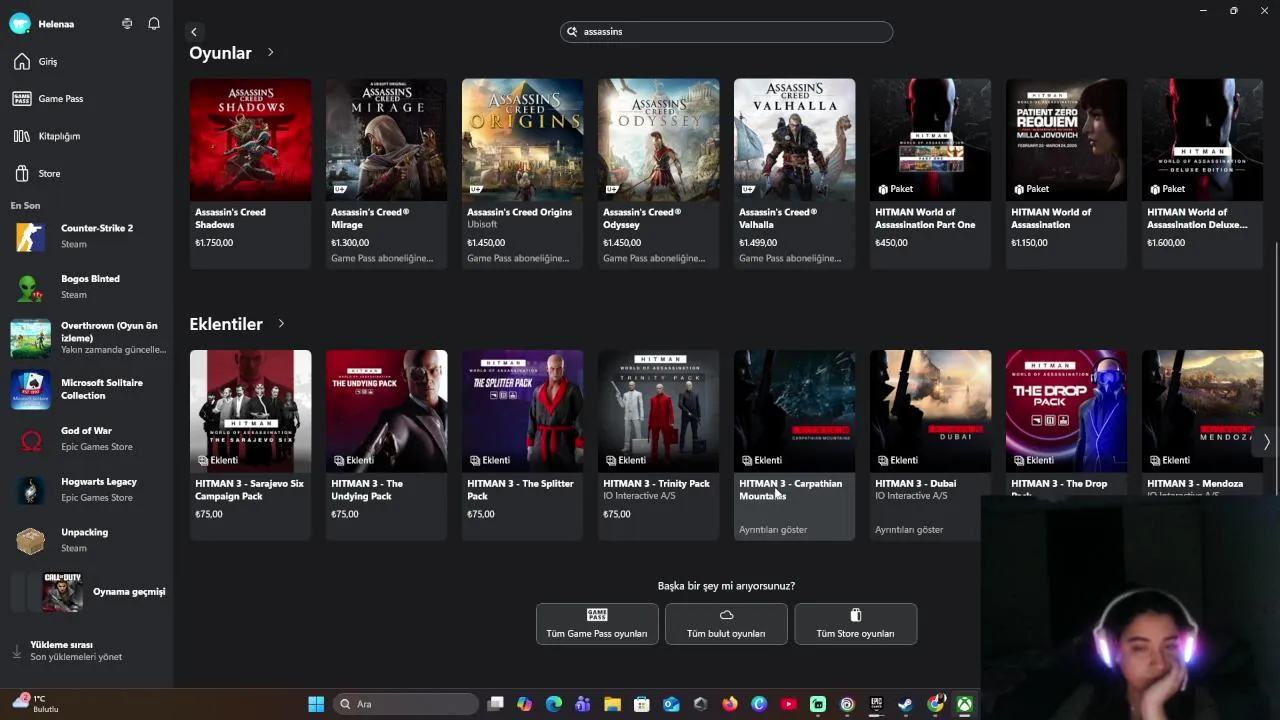Browse Tüm bulut oyunları
Viewport: 1280px width, 720px height.
tap(726, 624)
